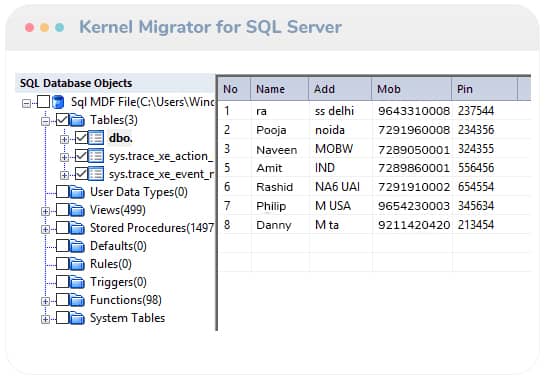Click the System Tables folder icon
Image resolution: width=545 pixels, height=380 pixels.
[77, 318]
